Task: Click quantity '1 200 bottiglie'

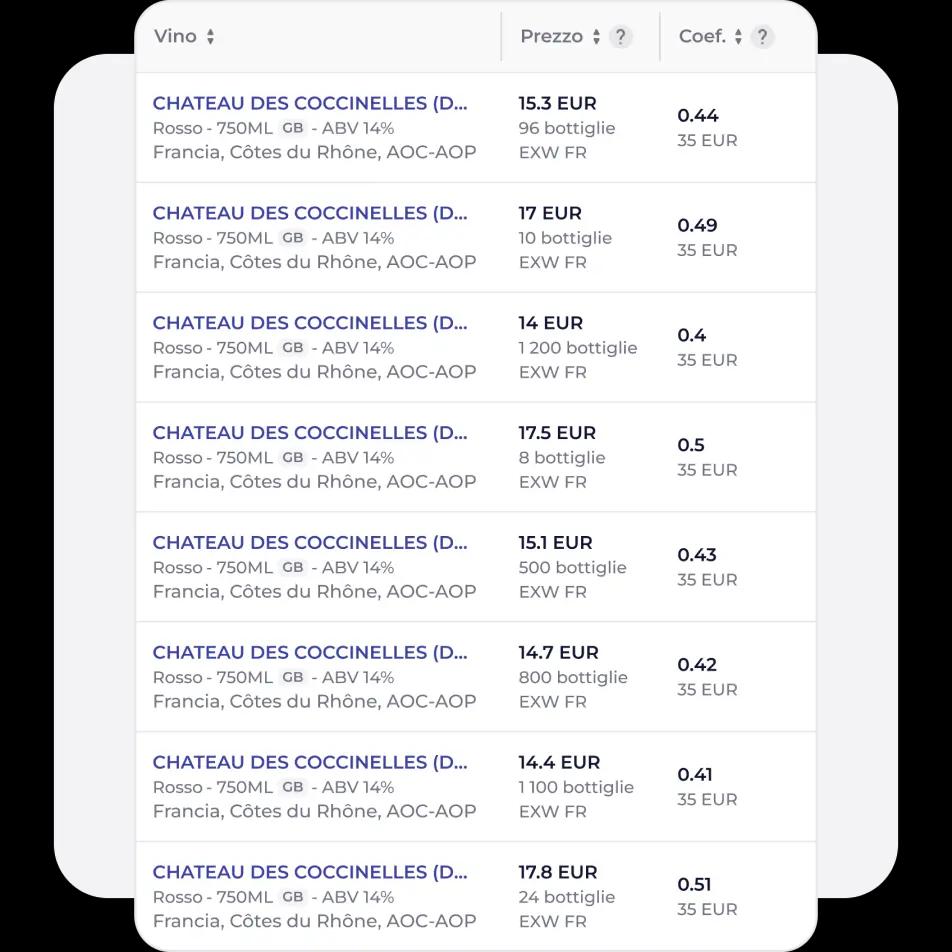Action: coord(578,348)
